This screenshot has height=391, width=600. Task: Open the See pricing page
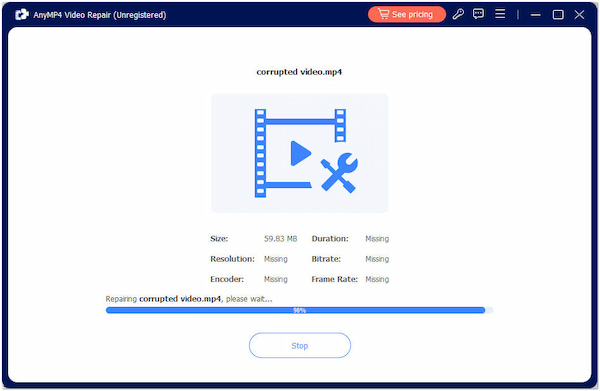tap(407, 15)
